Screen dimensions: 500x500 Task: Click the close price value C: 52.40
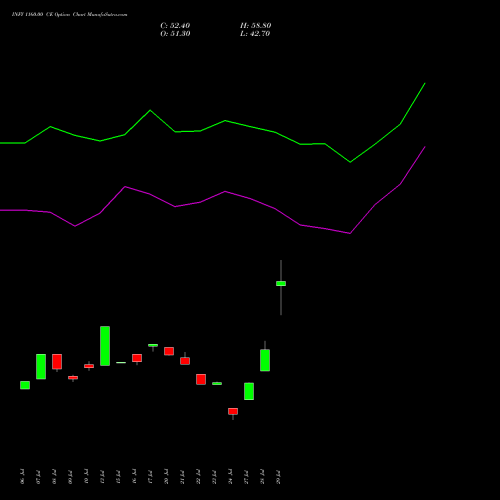click(175, 26)
